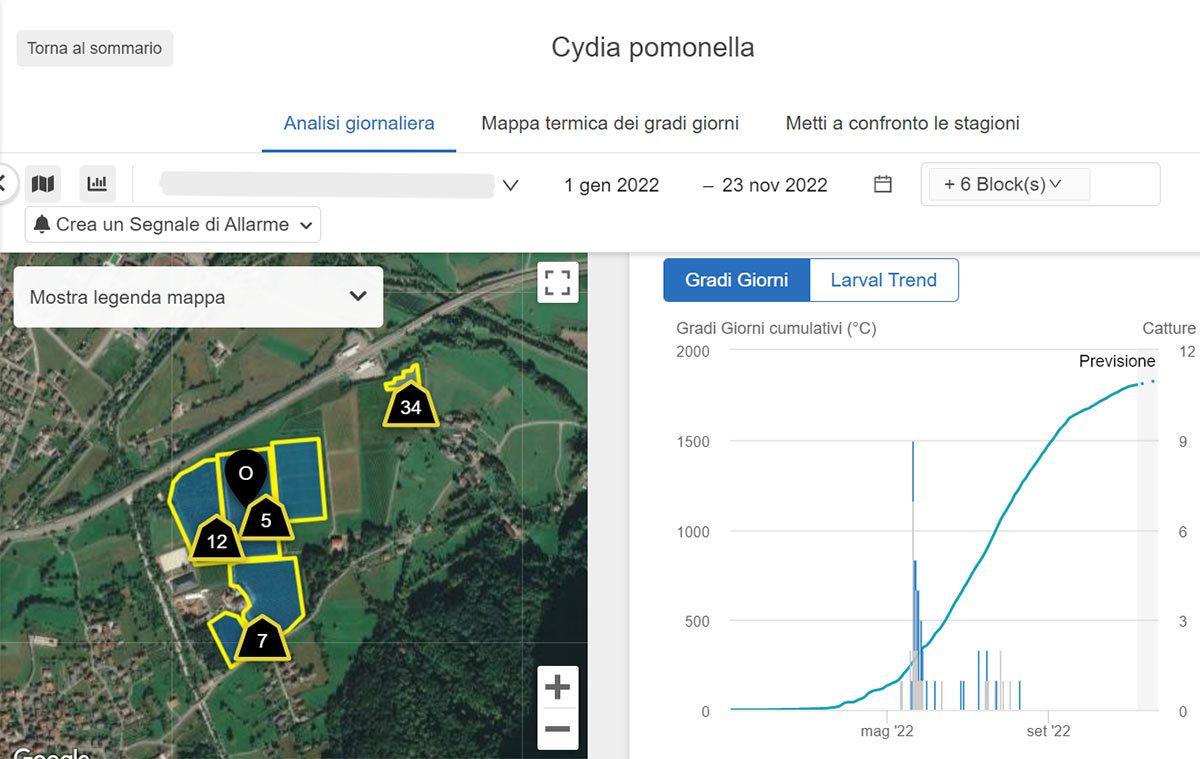
Task: Expand the Crea un Segnale di Allarme menu
Action: click(x=171, y=224)
